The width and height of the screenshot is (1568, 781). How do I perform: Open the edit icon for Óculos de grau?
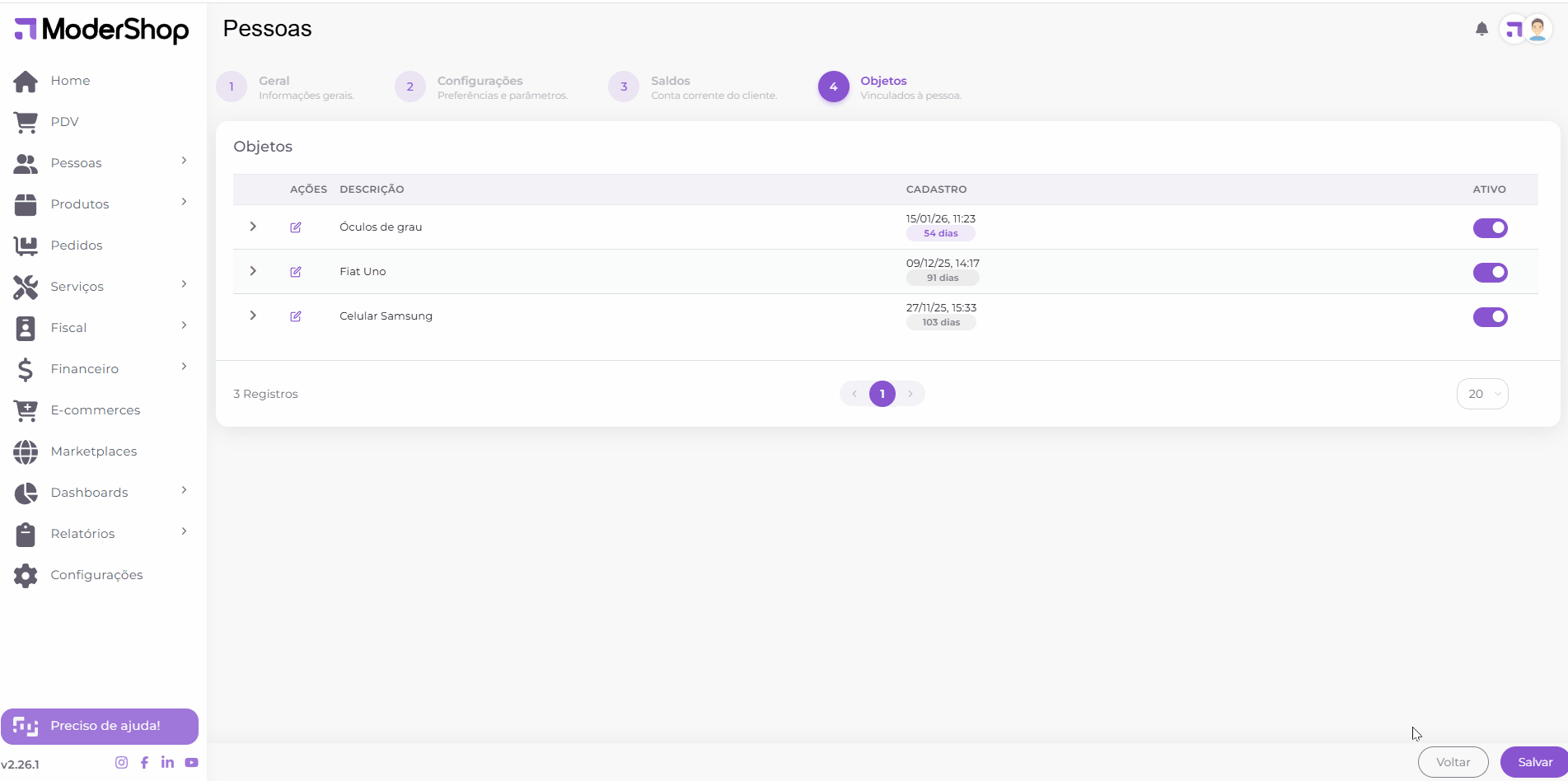(x=296, y=227)
